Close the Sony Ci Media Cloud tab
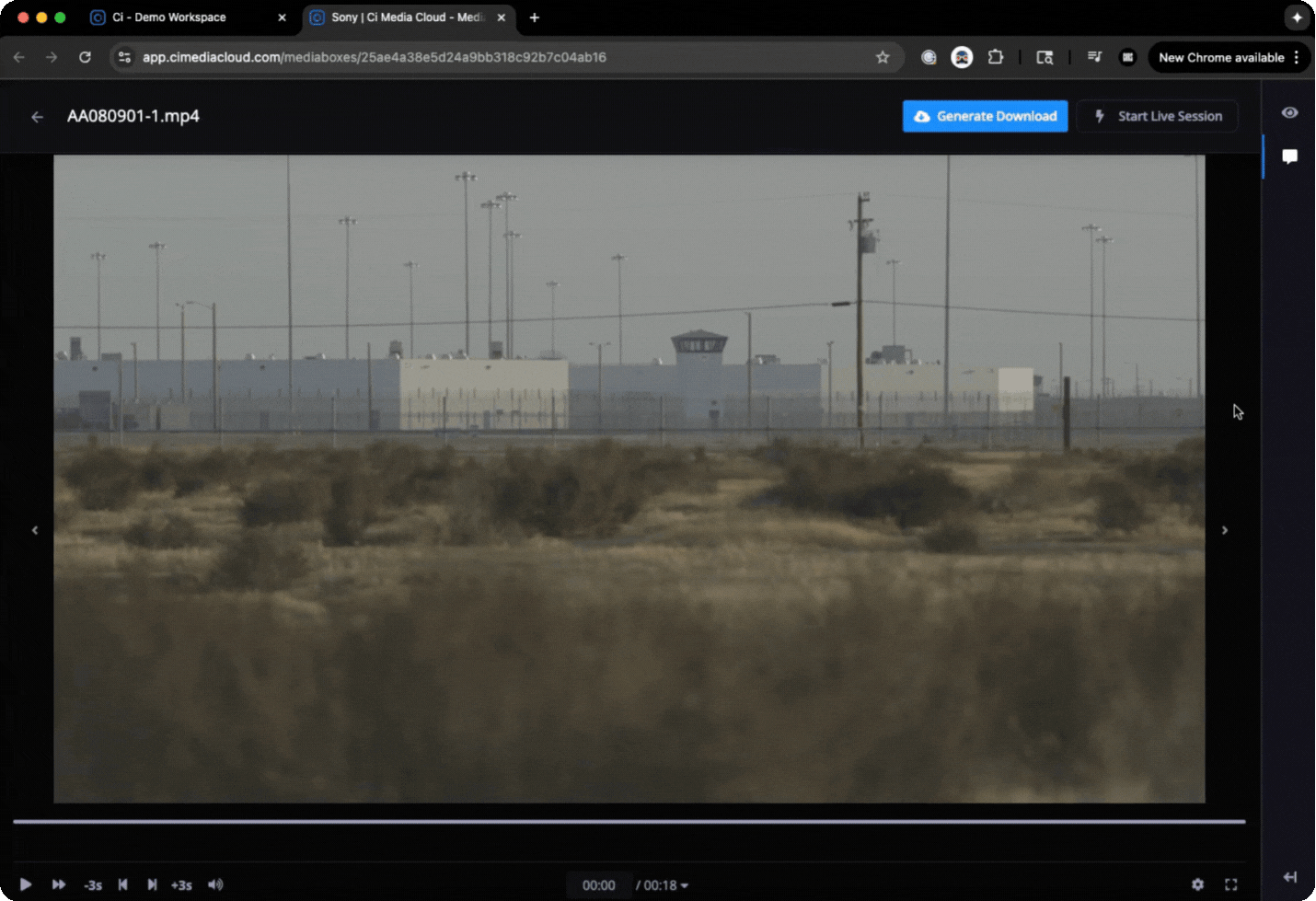This screenshot has height=901, width=1316. [x=502, y=17]
